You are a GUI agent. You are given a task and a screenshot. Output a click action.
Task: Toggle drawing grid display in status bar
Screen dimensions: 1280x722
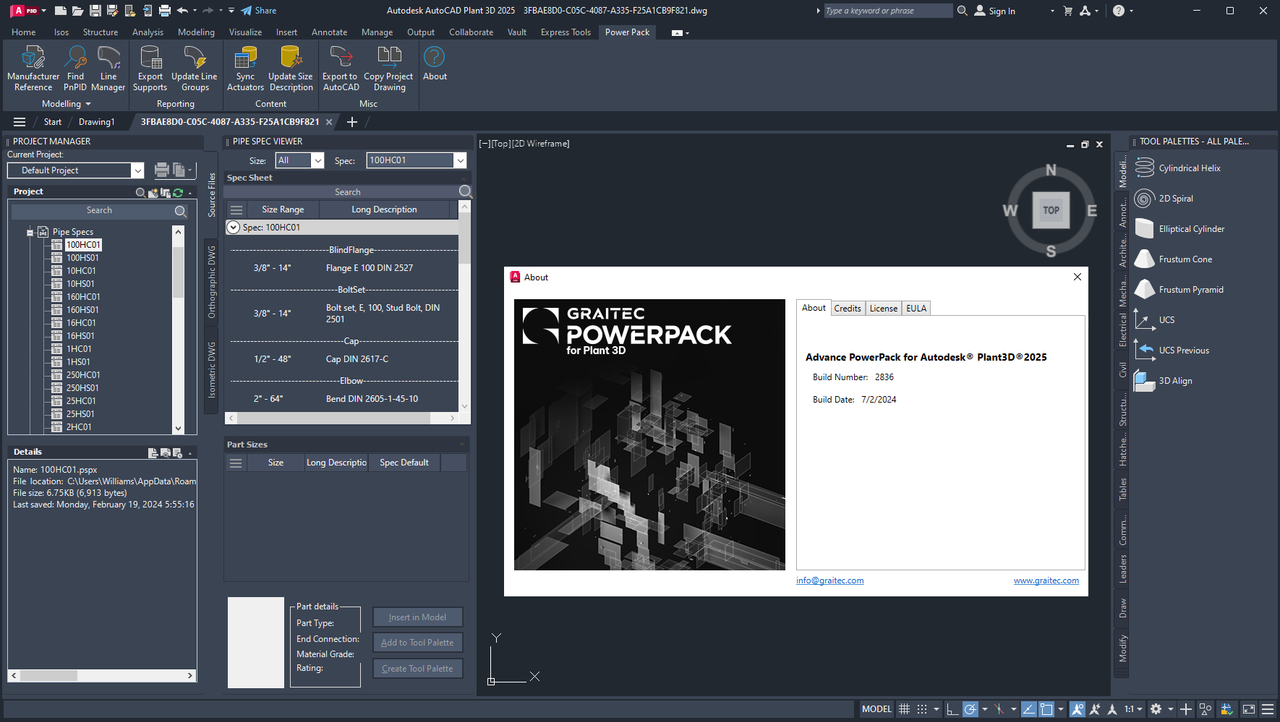pos(904,709)
